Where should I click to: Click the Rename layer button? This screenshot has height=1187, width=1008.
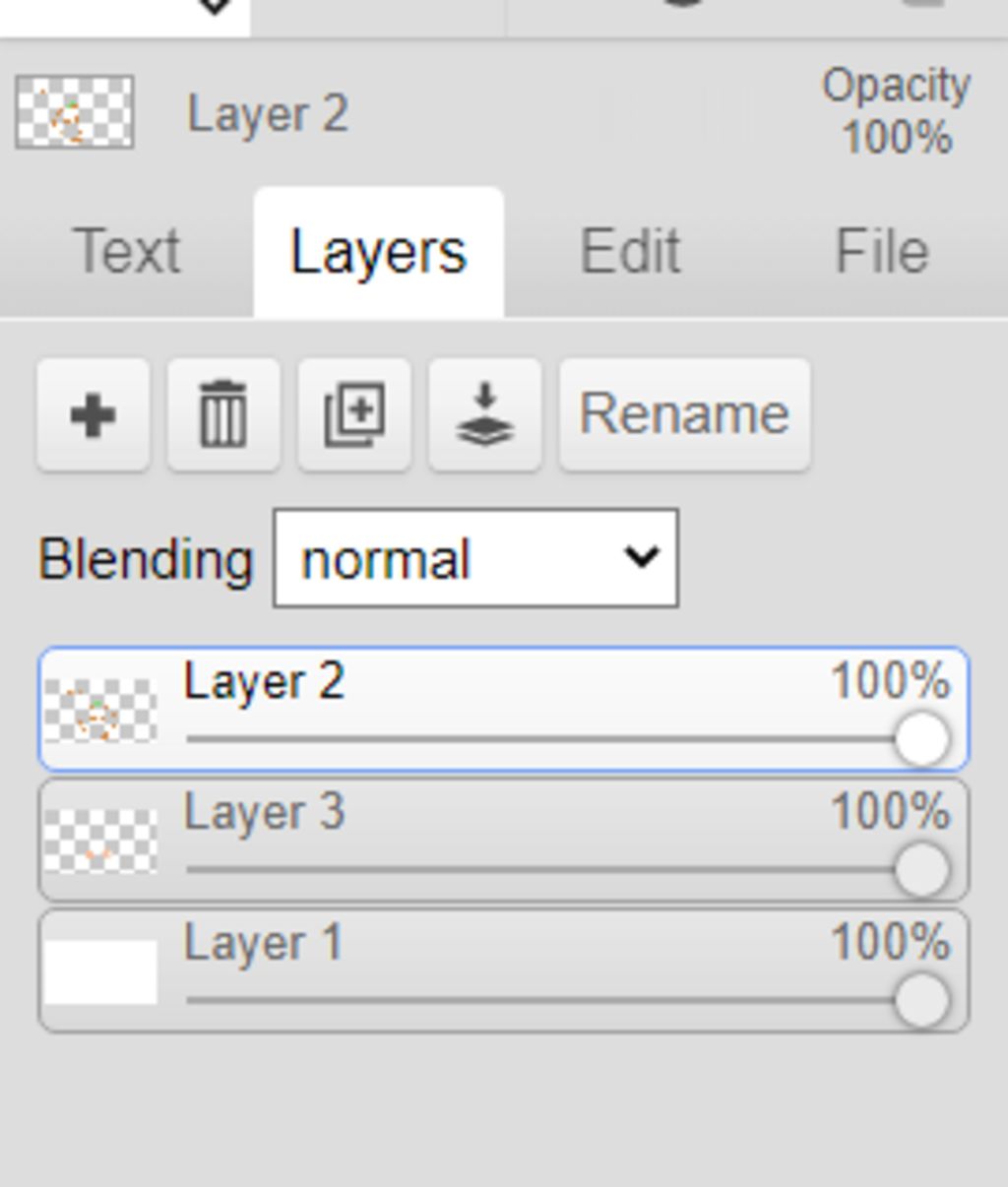pos(684,414)
